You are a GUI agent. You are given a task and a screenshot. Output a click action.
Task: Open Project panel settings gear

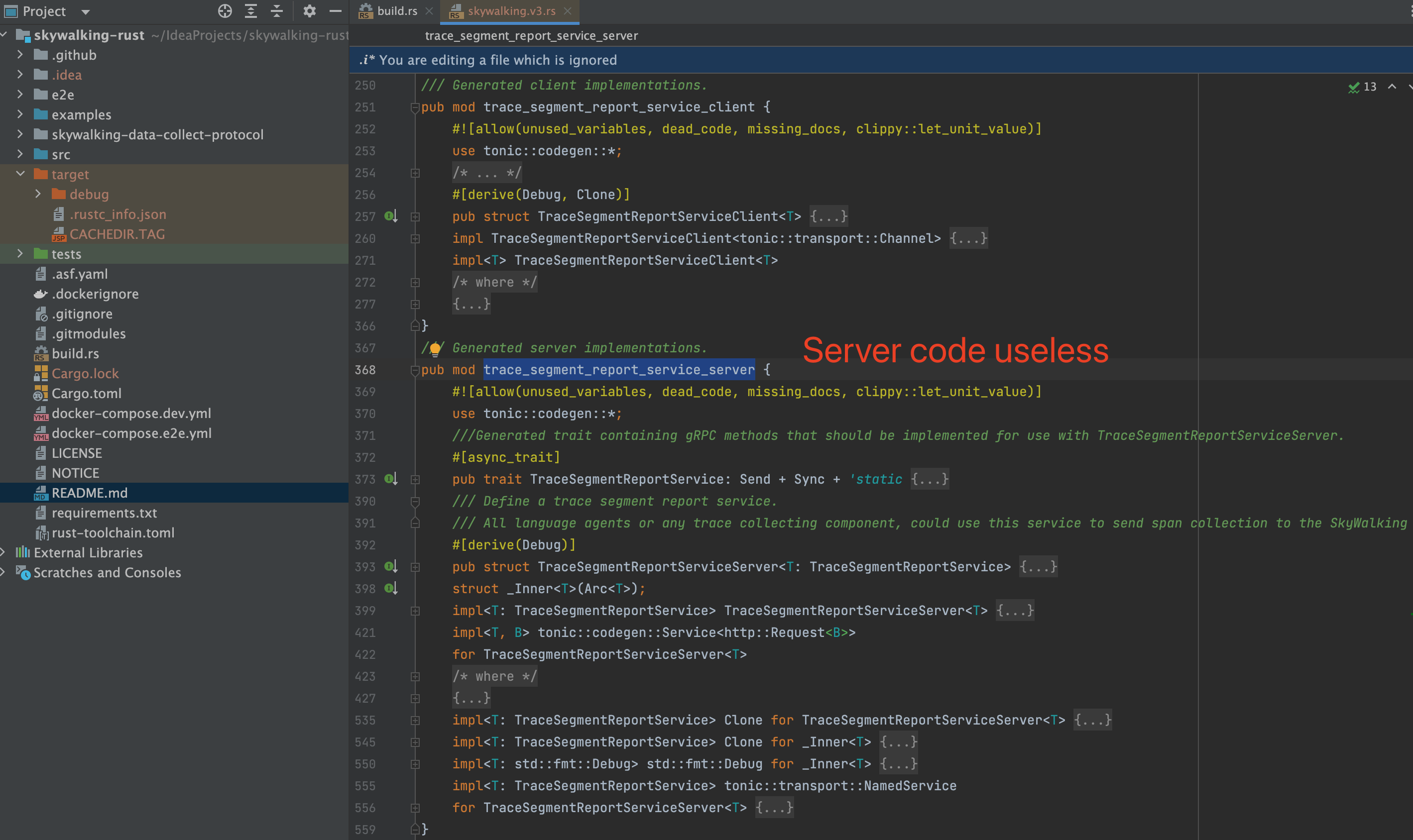pyautogui.click(x=309, y=11)
